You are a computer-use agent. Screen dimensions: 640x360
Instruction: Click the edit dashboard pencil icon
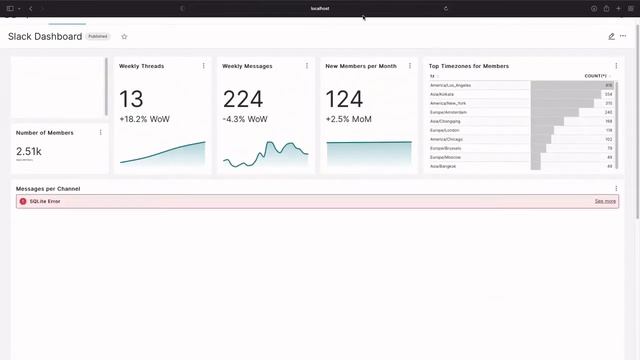[x=611, y=36]
